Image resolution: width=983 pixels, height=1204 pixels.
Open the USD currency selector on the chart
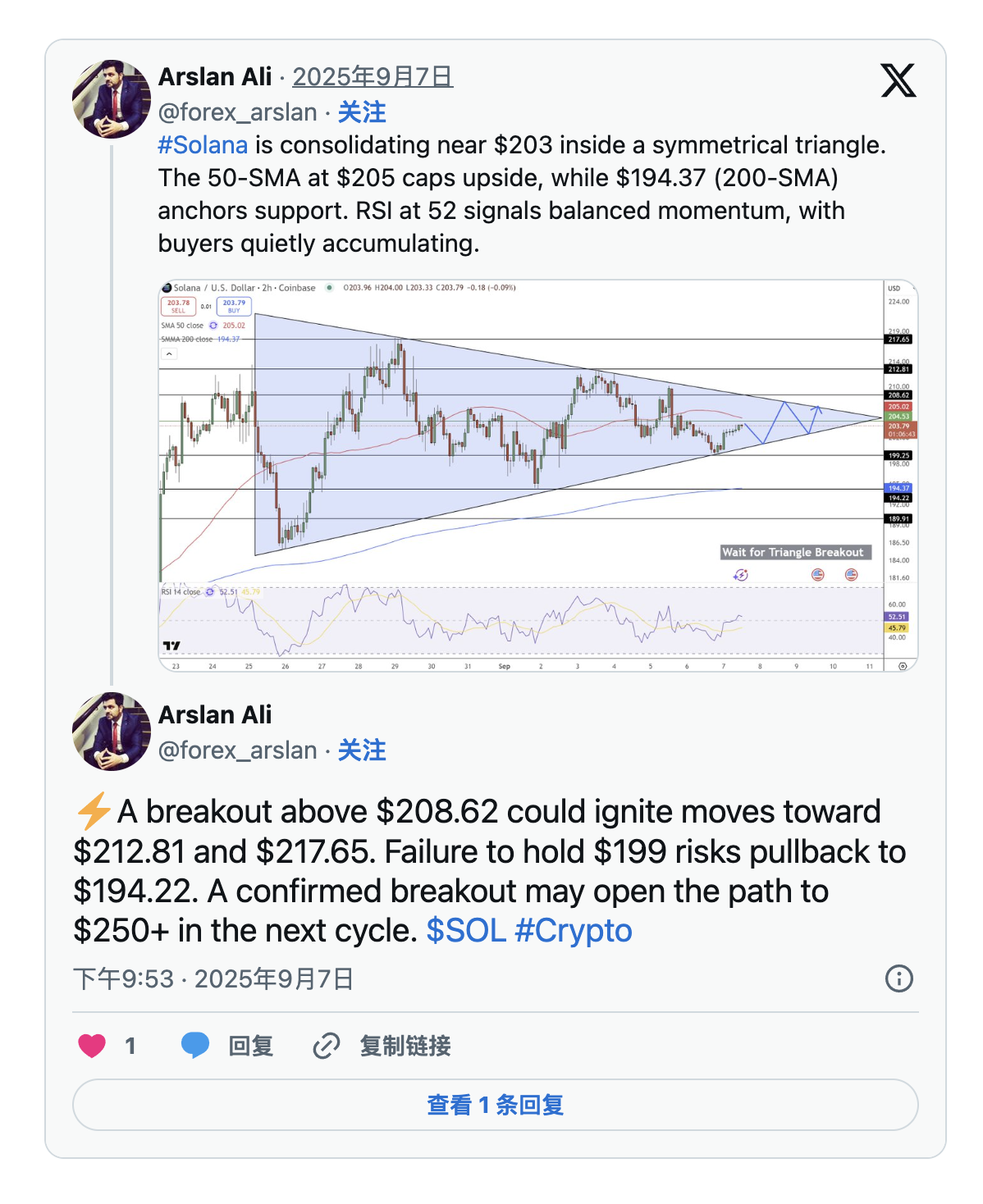(x=894, y=289)
